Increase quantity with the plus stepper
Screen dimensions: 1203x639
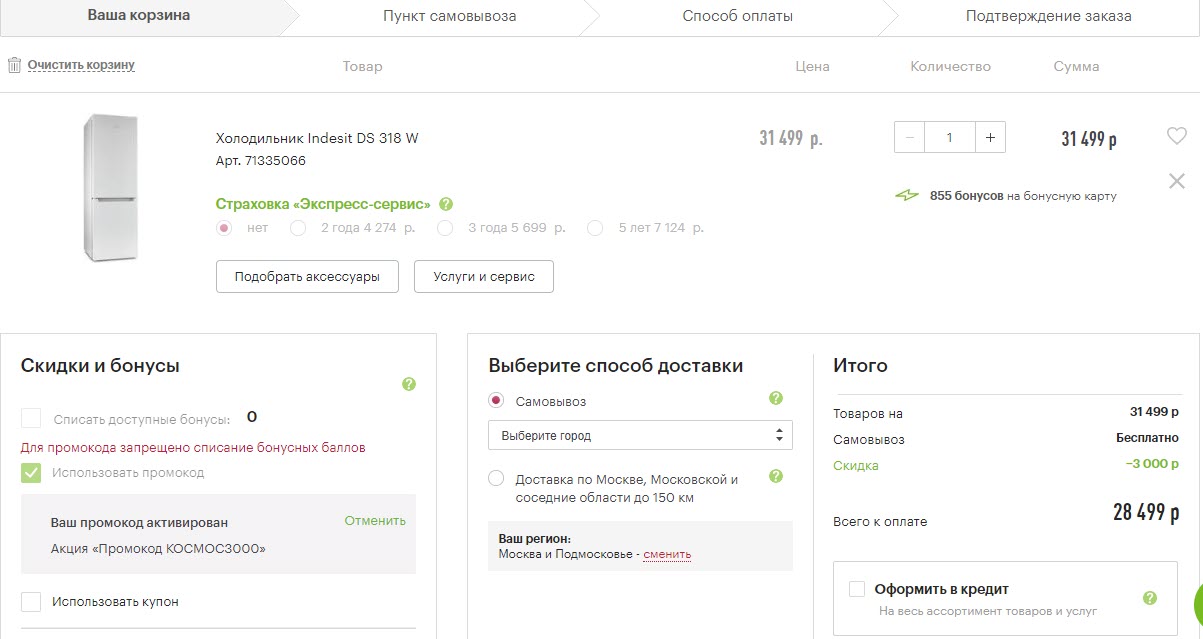pyautogui.click(x=989, y=137)
